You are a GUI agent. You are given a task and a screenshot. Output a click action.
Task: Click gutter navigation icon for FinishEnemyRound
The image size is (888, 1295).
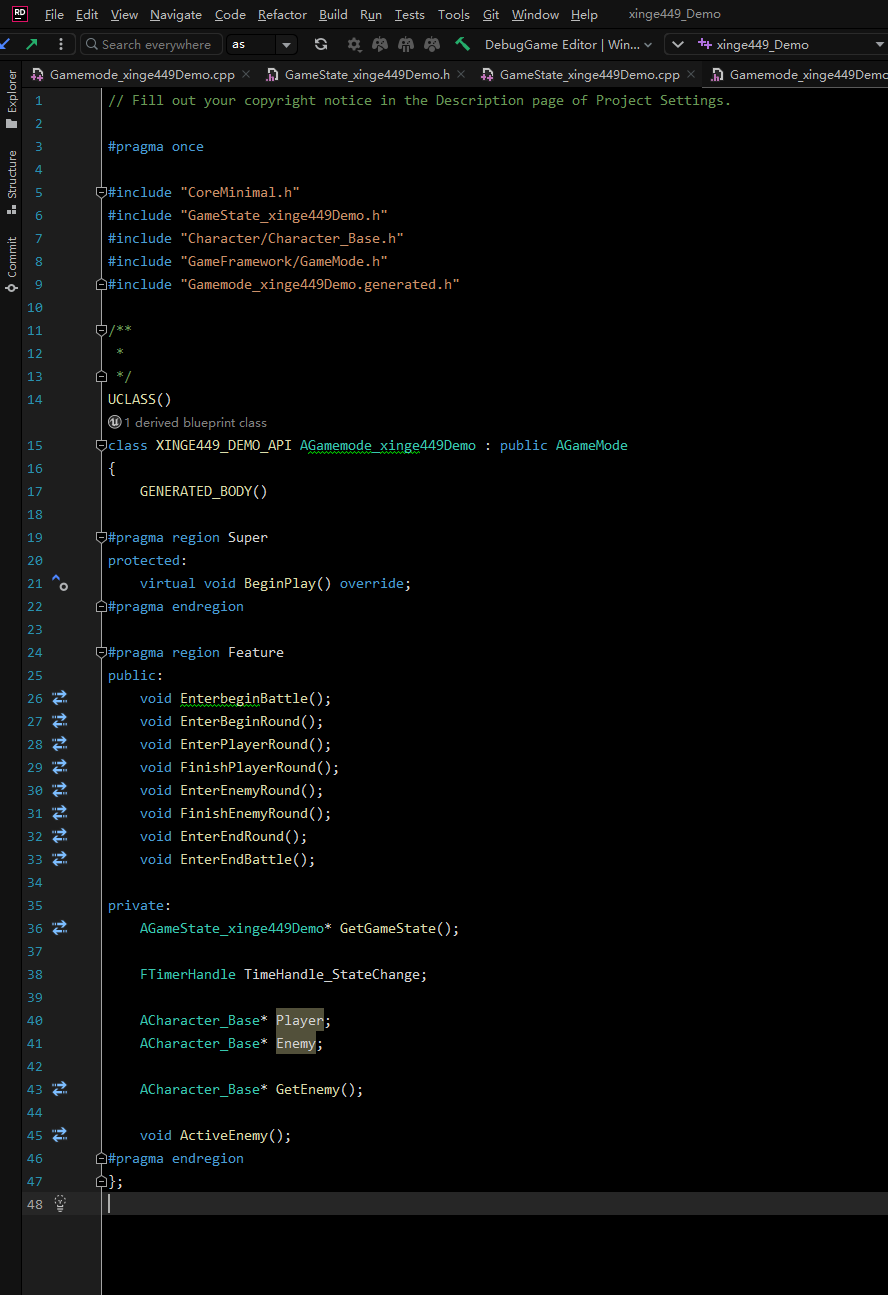tap(59, 813)
